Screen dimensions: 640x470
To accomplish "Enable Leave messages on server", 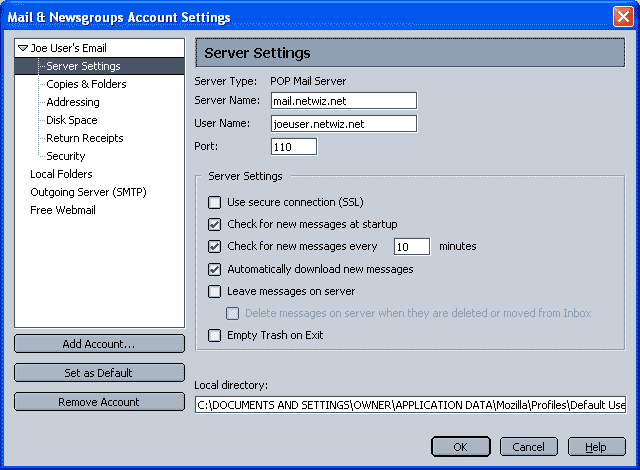I will point(215,291).
